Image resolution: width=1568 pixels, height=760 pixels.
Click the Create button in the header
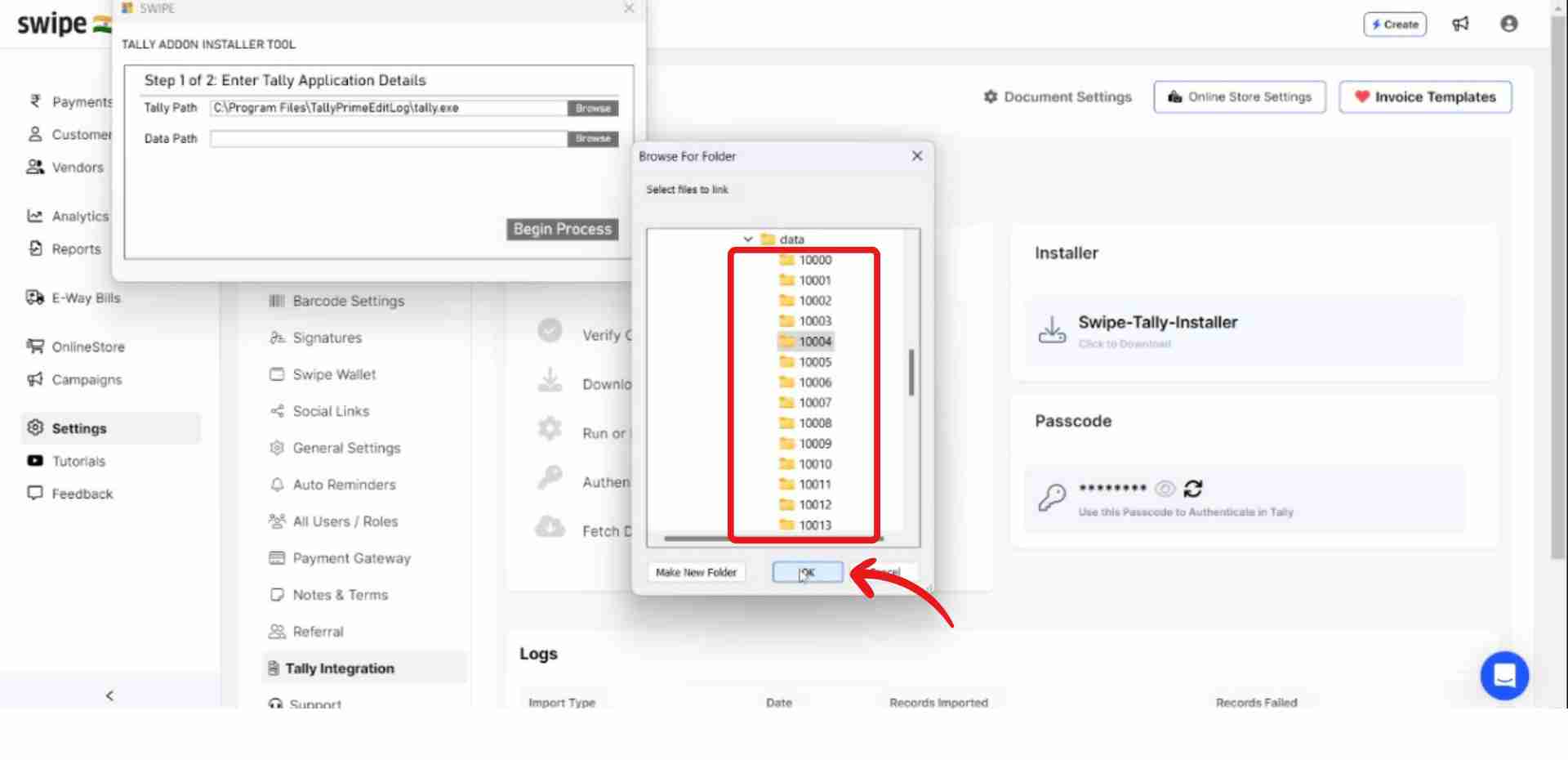[1395, 25]
